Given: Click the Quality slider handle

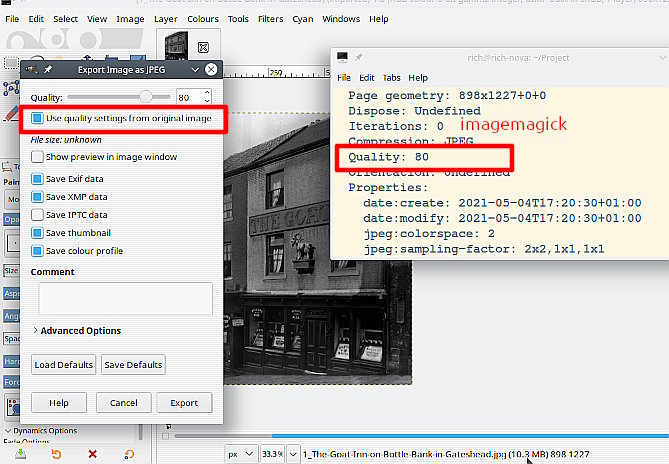Looking at the screenshot, I should click(x=147, y=97).
